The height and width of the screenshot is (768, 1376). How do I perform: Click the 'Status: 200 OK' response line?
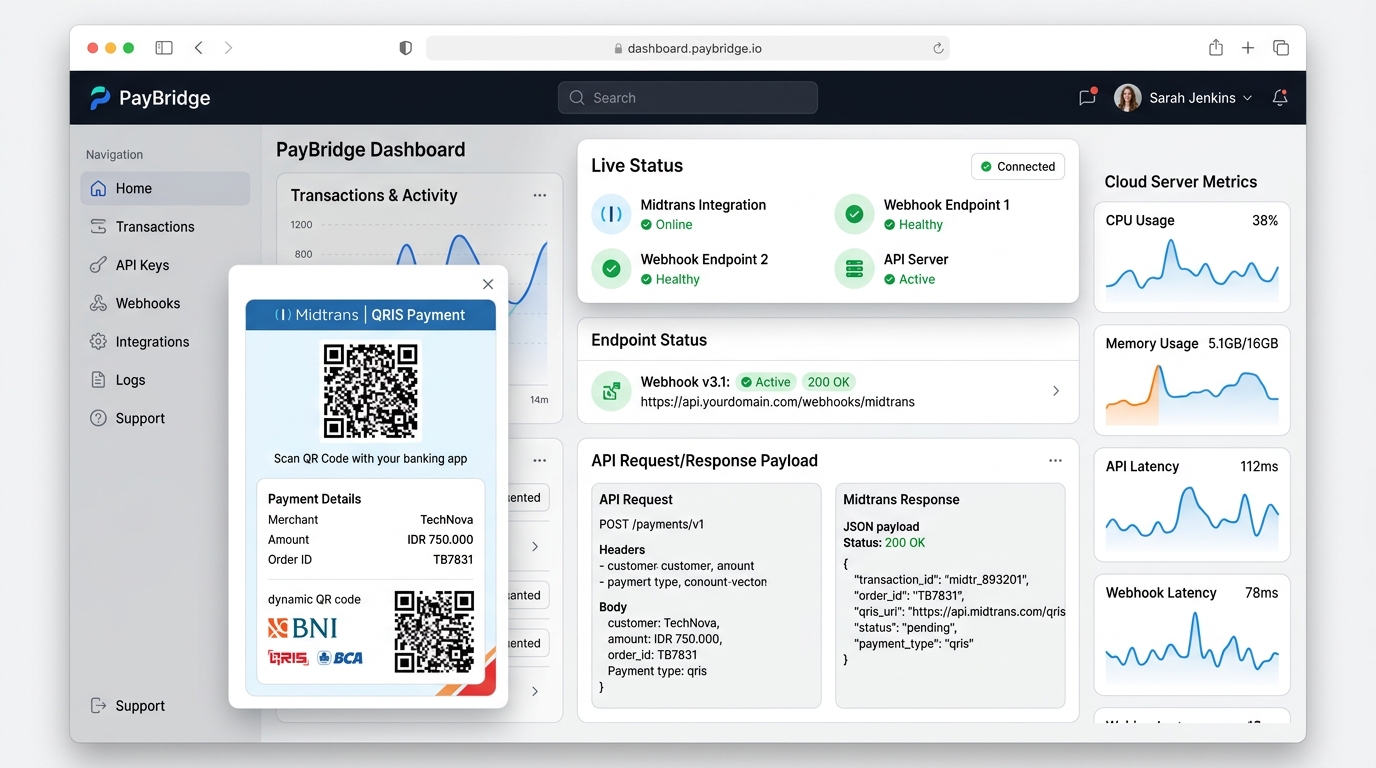coord(884,543)
